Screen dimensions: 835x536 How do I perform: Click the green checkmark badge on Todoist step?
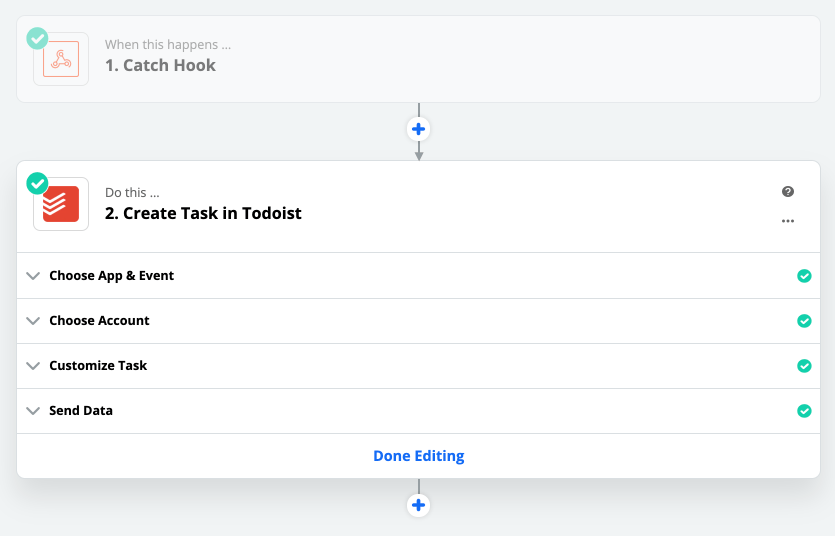37,183
